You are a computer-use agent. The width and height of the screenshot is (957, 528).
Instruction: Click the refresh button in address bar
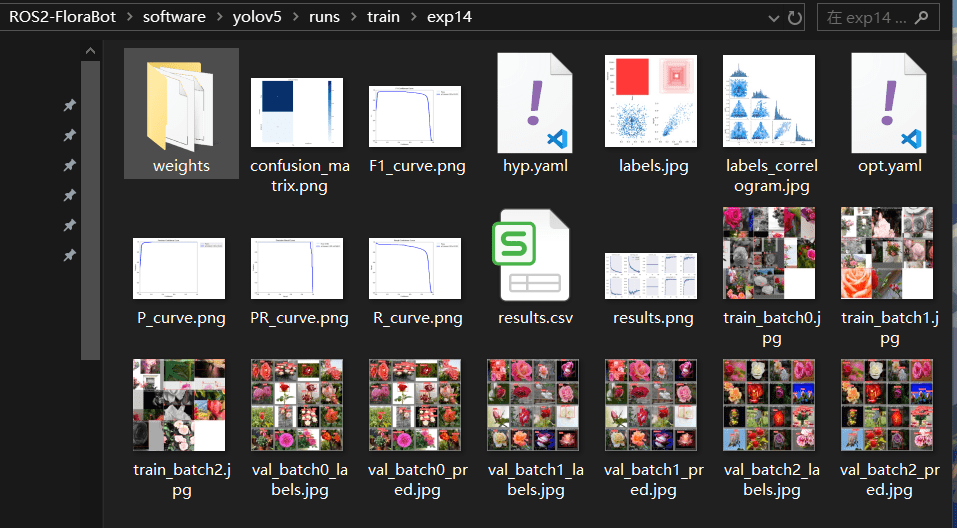795,18
